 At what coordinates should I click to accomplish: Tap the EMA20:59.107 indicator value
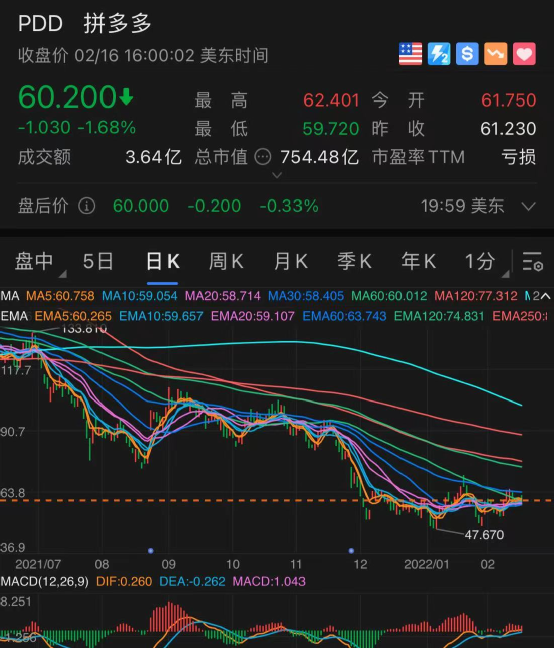(253, 316)
